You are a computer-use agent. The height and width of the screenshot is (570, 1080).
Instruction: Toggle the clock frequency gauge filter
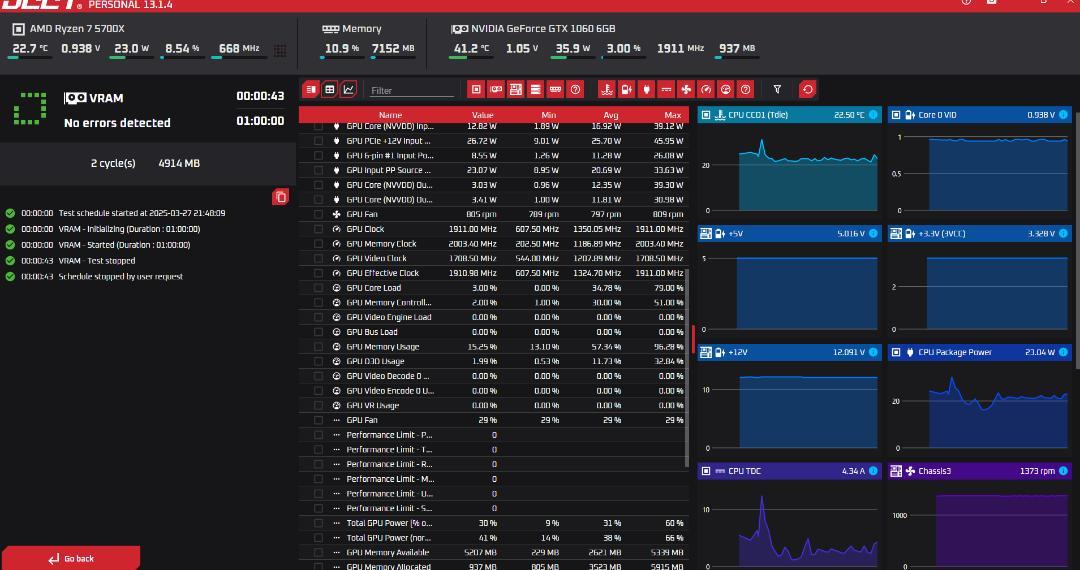706,89
